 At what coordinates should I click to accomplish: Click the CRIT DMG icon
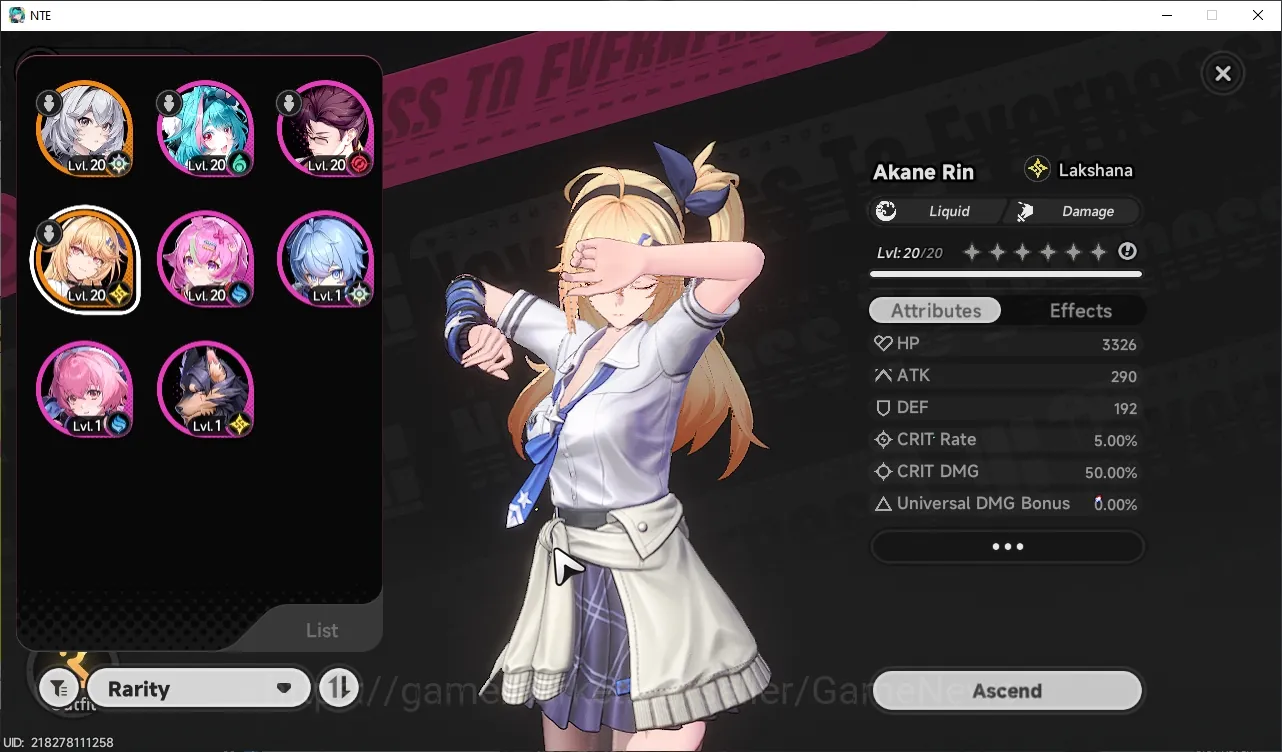pyautogui.click(x=883, y=472)
